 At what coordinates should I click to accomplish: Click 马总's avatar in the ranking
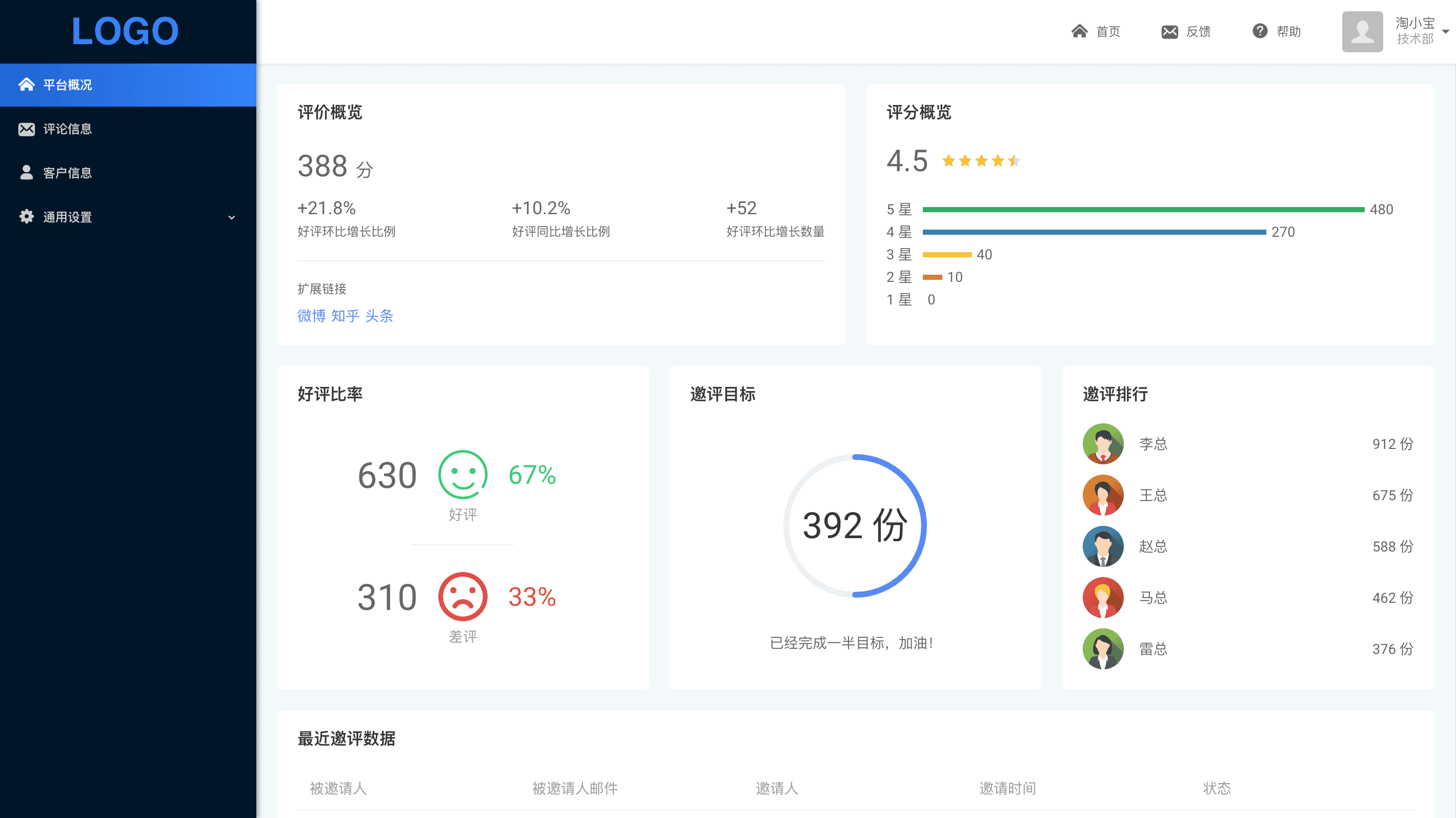click(1103, 598)
